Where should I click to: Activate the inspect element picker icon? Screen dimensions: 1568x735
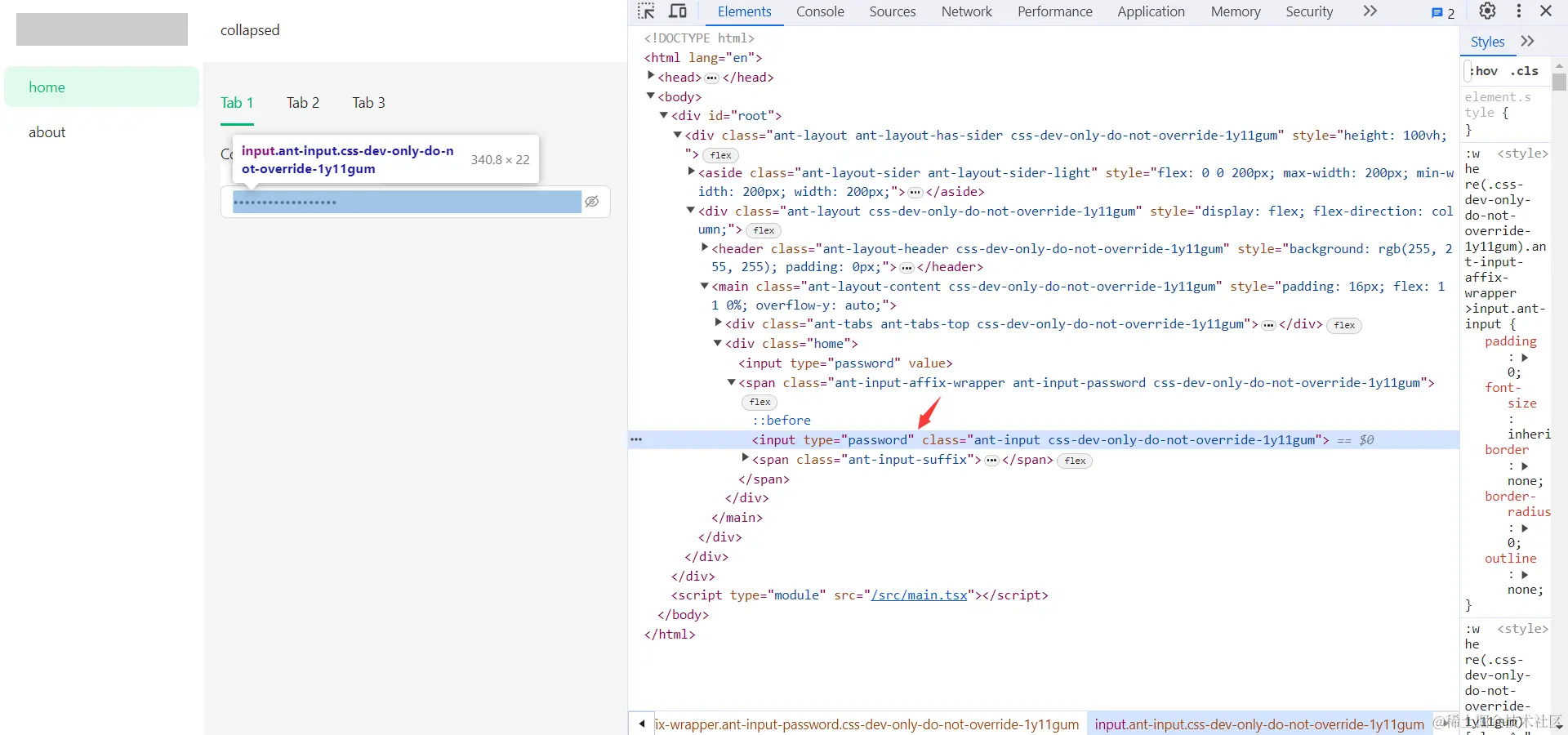[x=646, y=11]
